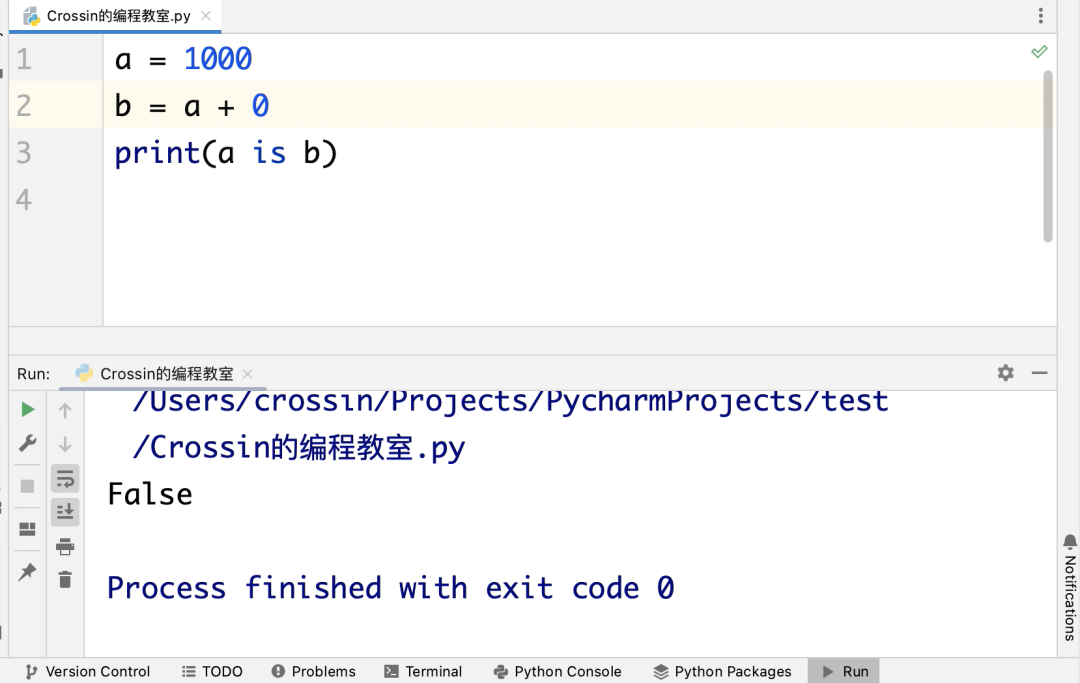Select the Crossin的编程教室.py editor tab
Screen dimensions: 1080x683
tap(116, 16)
